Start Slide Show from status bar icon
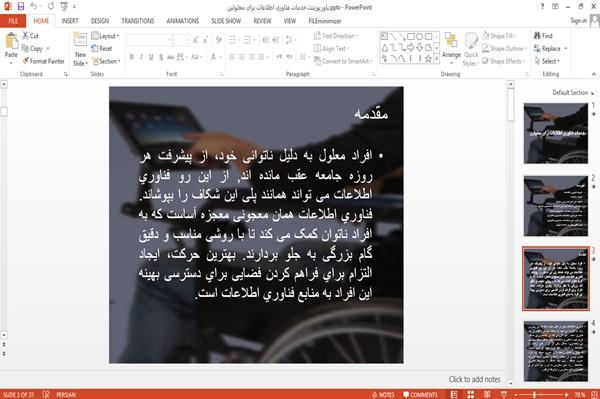This screenshot has width=600, height=399. pos(504,394)
